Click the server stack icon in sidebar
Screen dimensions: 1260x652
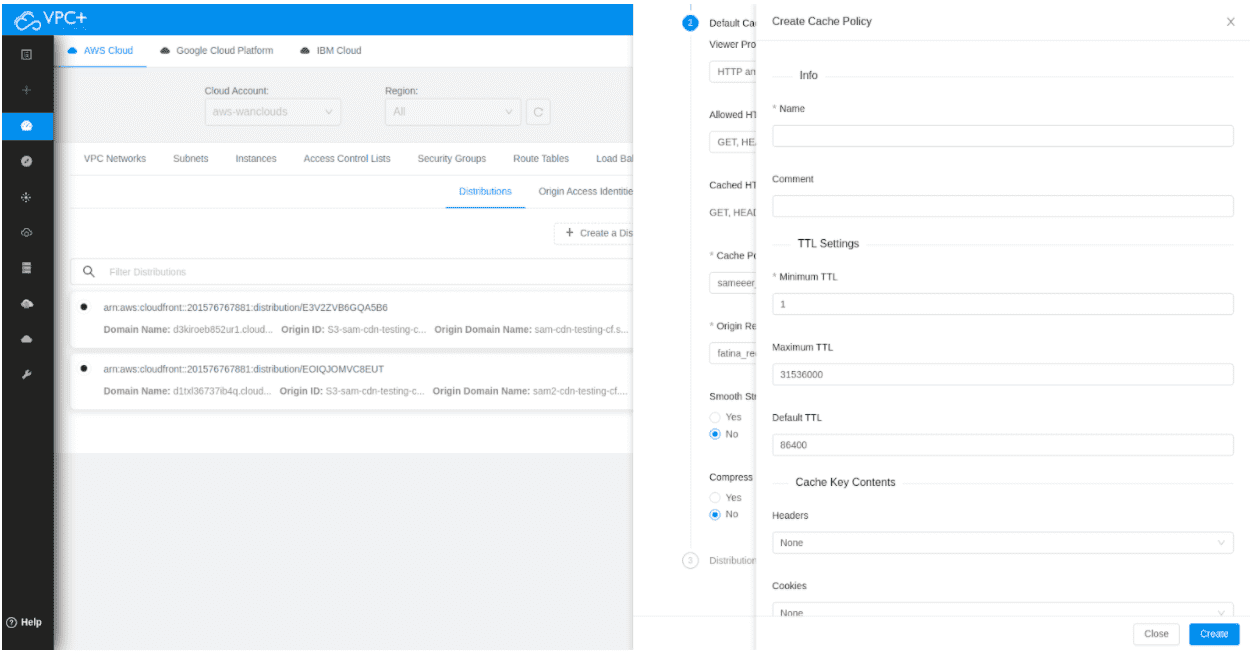pyautogui.click(x=27, y=268)
